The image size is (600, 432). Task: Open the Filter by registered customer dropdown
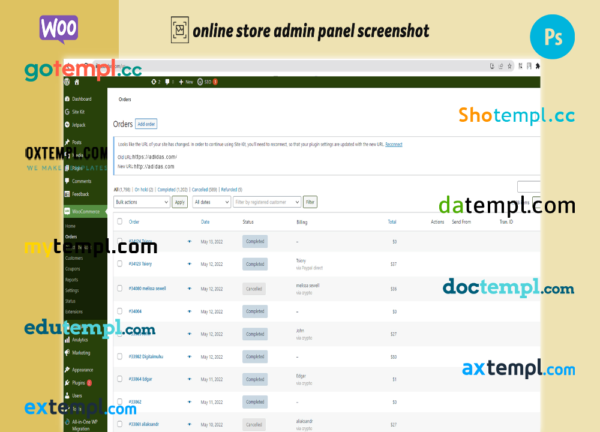click(267, 202)
